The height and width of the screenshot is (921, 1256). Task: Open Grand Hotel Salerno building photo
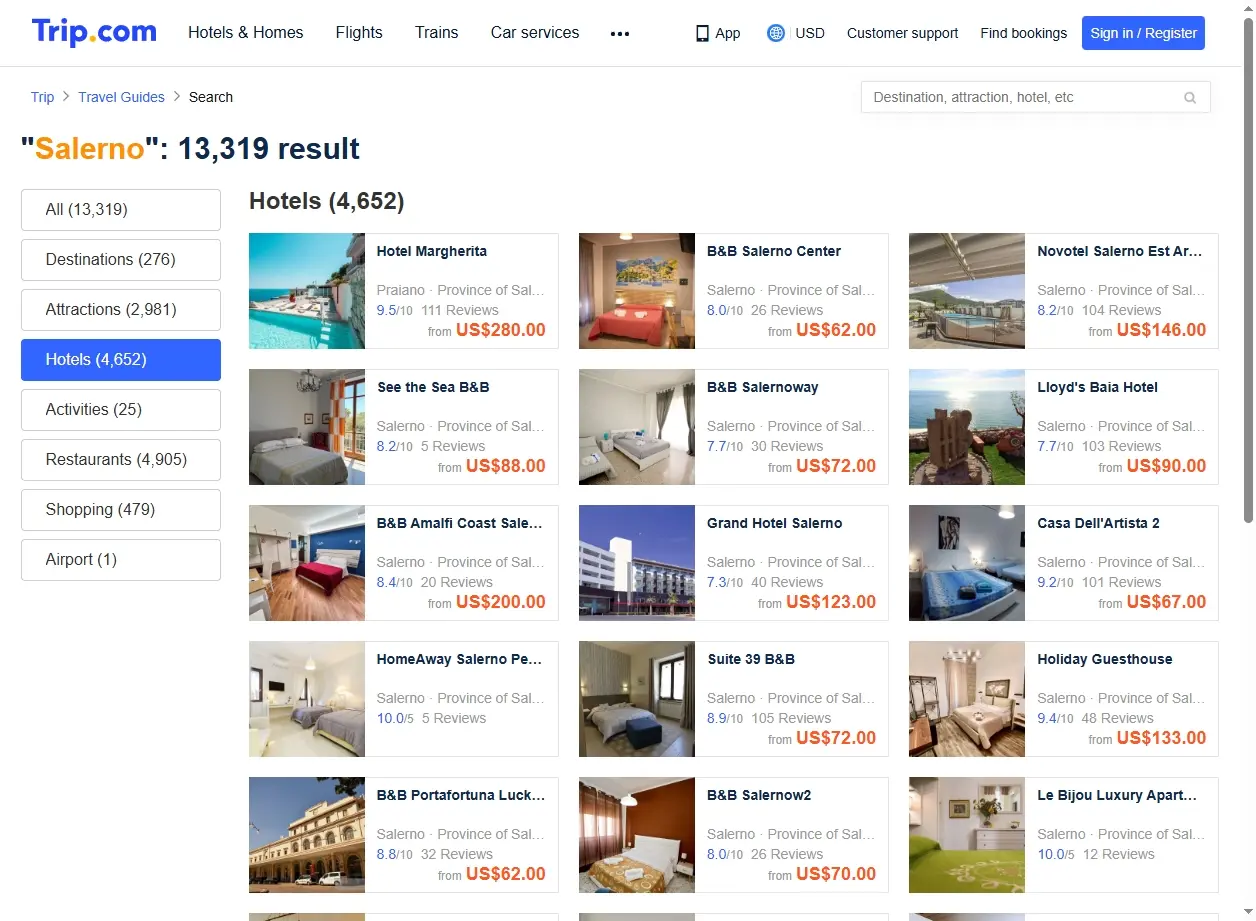(x=637, y=563)
